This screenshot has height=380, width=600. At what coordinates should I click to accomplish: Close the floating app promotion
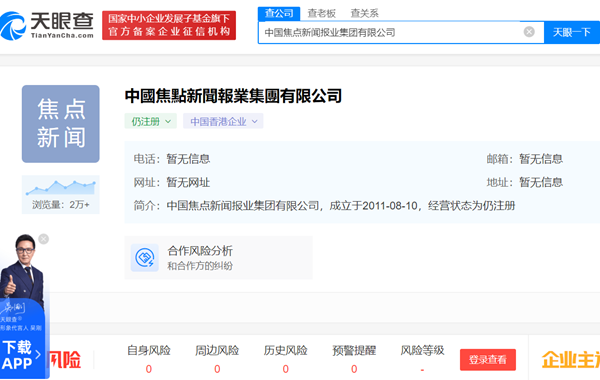[x=44, y=239]
